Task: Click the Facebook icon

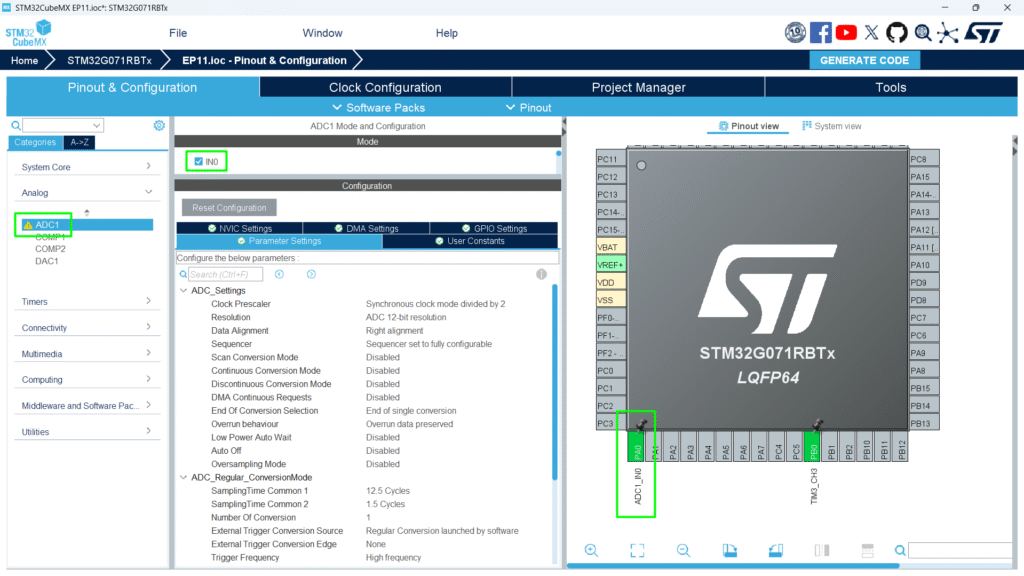Action: 821,33
